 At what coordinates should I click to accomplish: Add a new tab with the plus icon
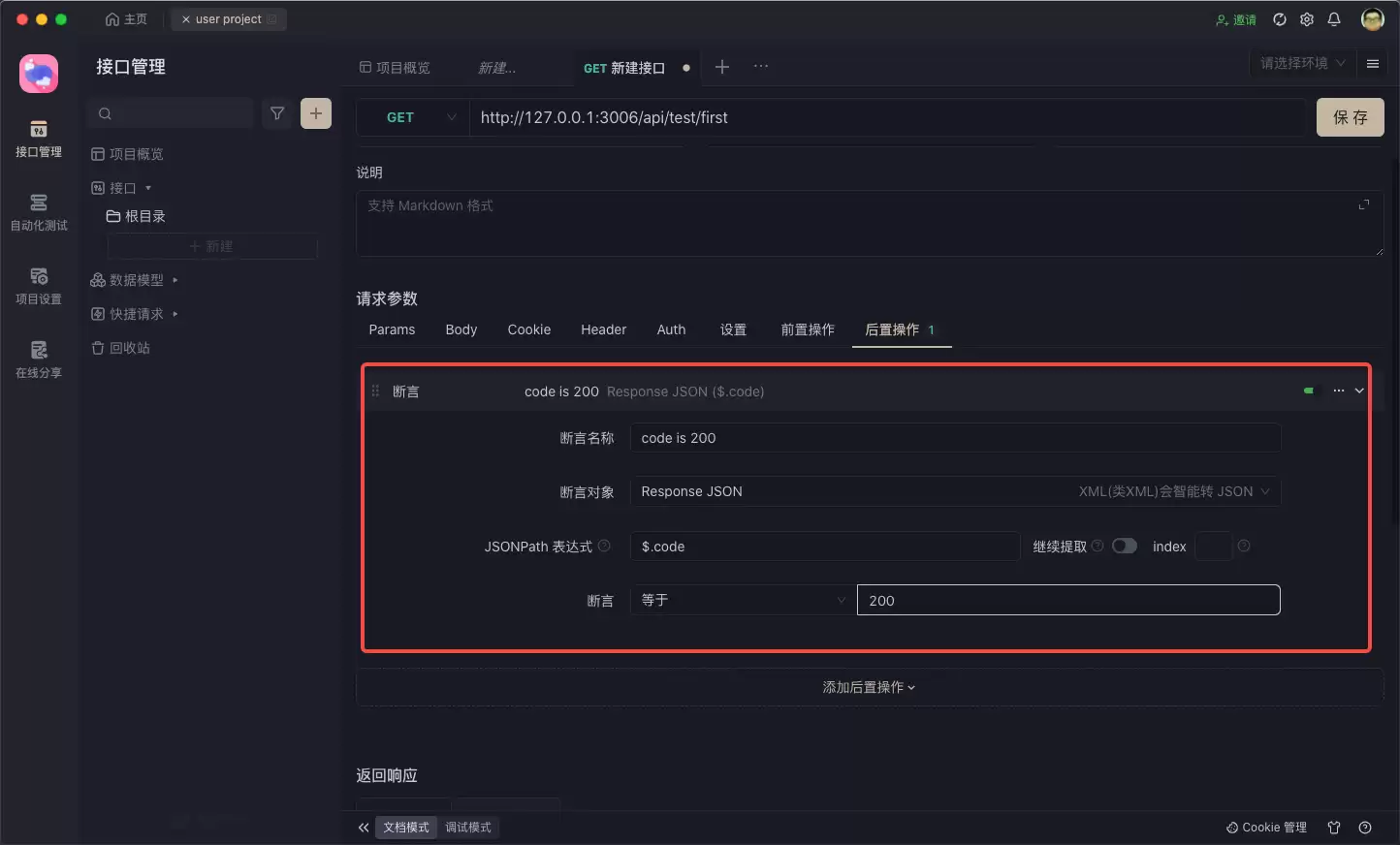point(721,67)
